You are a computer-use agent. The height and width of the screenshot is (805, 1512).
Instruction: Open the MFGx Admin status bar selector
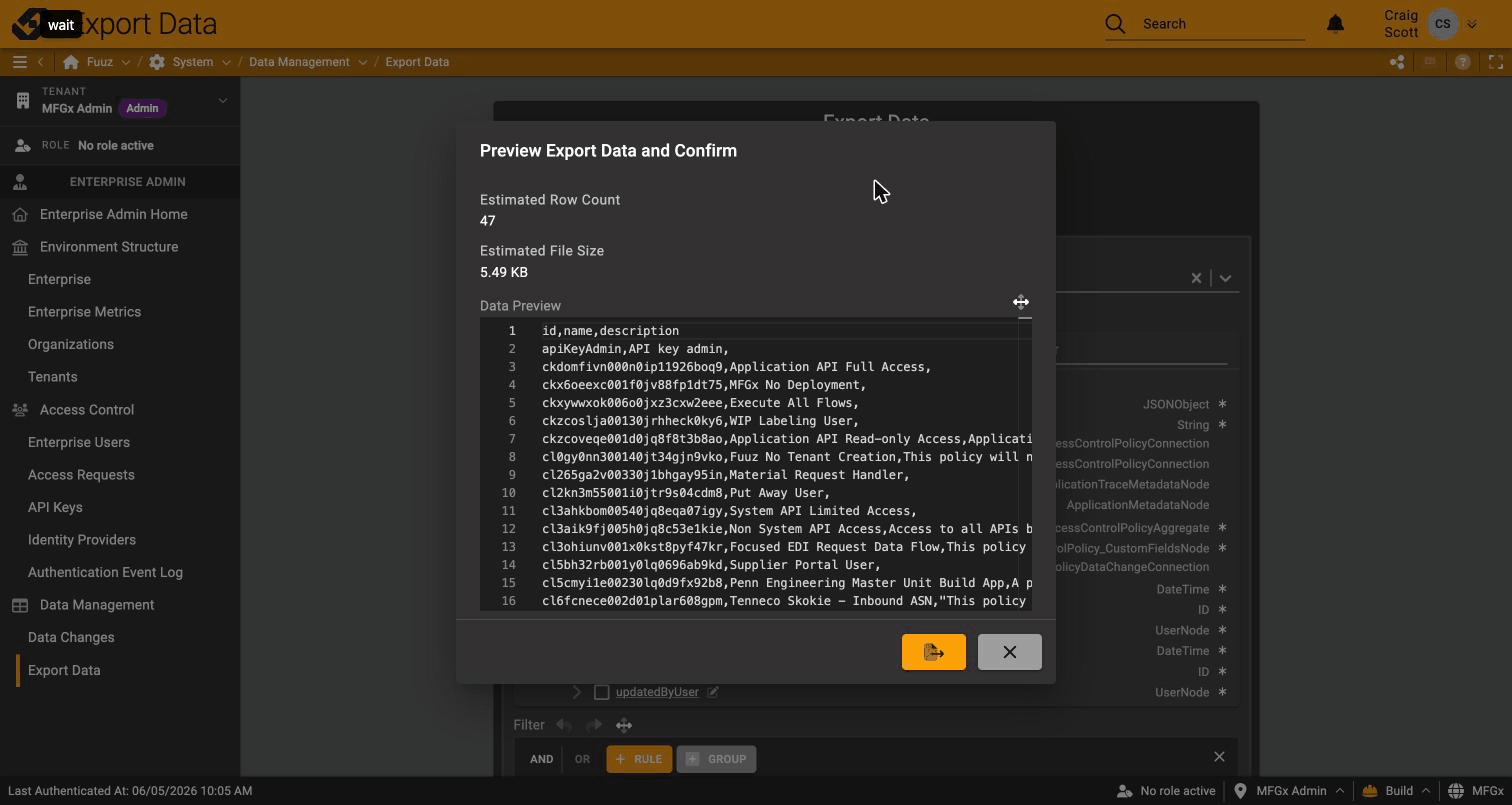click(1289, 791)
